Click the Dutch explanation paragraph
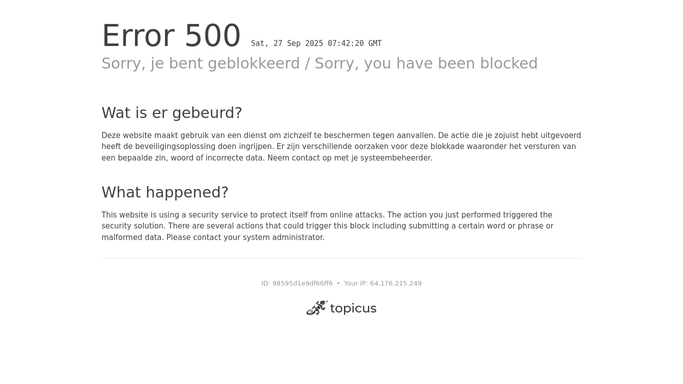The height and width of the screenshot is (384, 683). pyautogui.click(x=341, y=147)
